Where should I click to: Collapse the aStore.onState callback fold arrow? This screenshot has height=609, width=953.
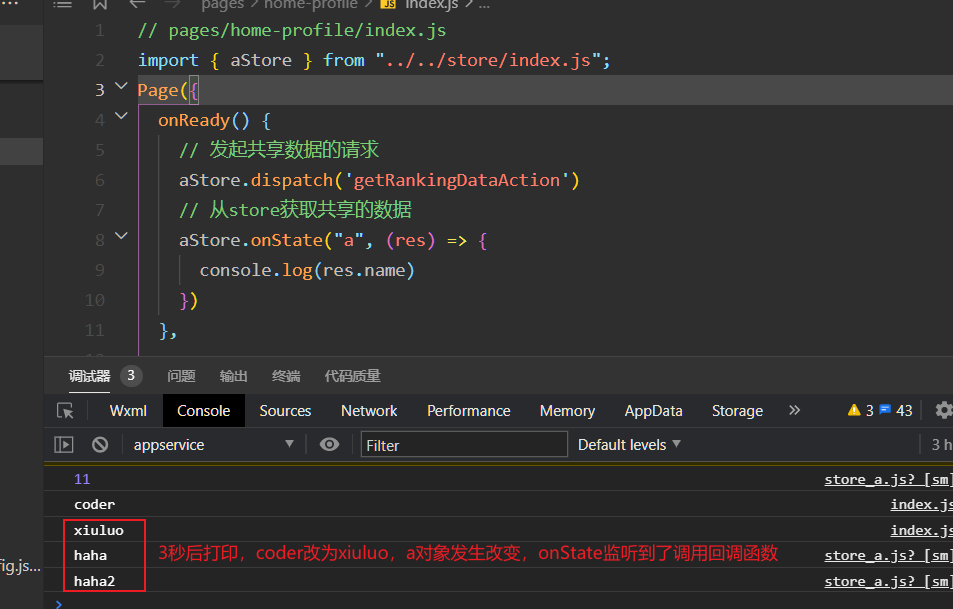(121, 237)
